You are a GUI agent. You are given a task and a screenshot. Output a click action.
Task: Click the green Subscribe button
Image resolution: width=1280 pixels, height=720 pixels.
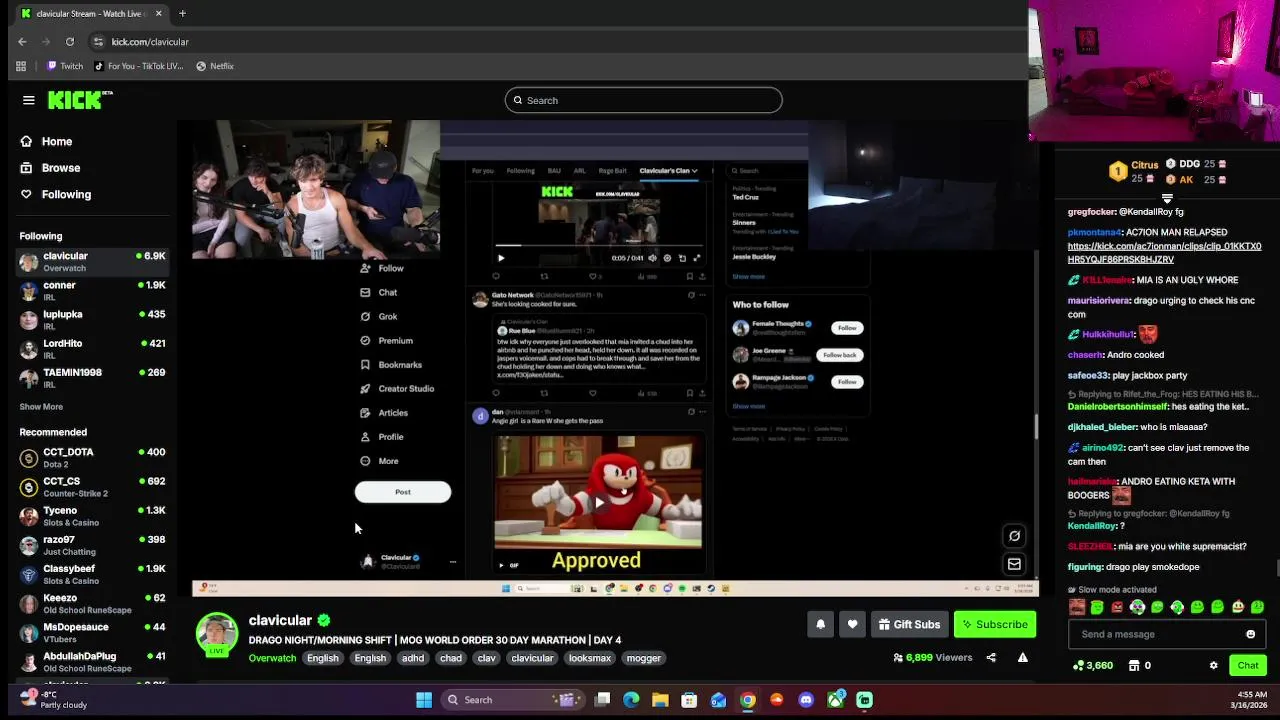[x=995, y=624]
